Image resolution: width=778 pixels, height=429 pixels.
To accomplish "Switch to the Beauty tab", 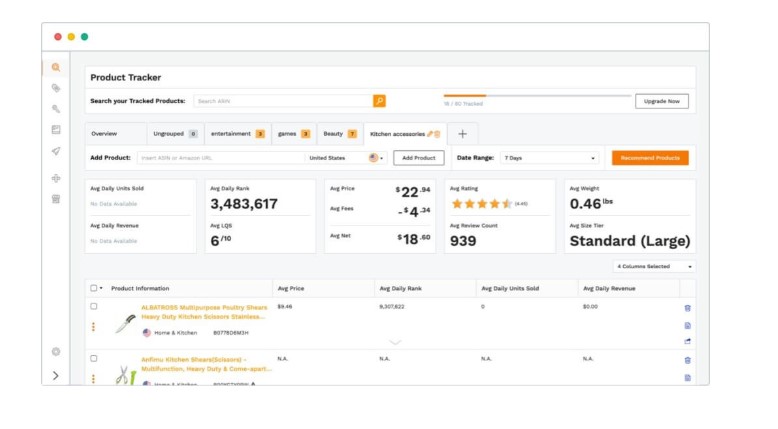I will pyautogui.click(x=340, y=134).
